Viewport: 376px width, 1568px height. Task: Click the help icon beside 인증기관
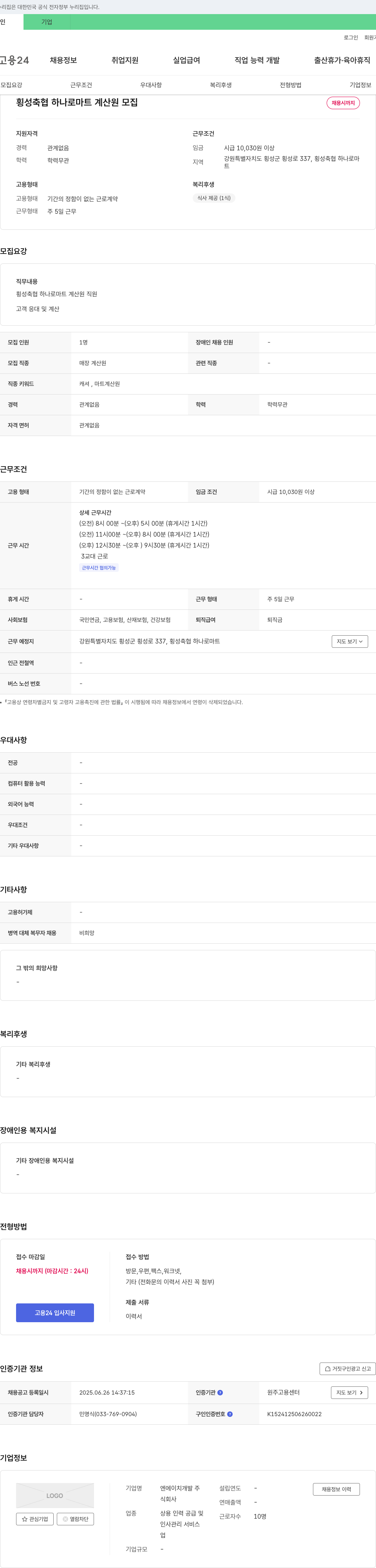tap(220, 1392)
